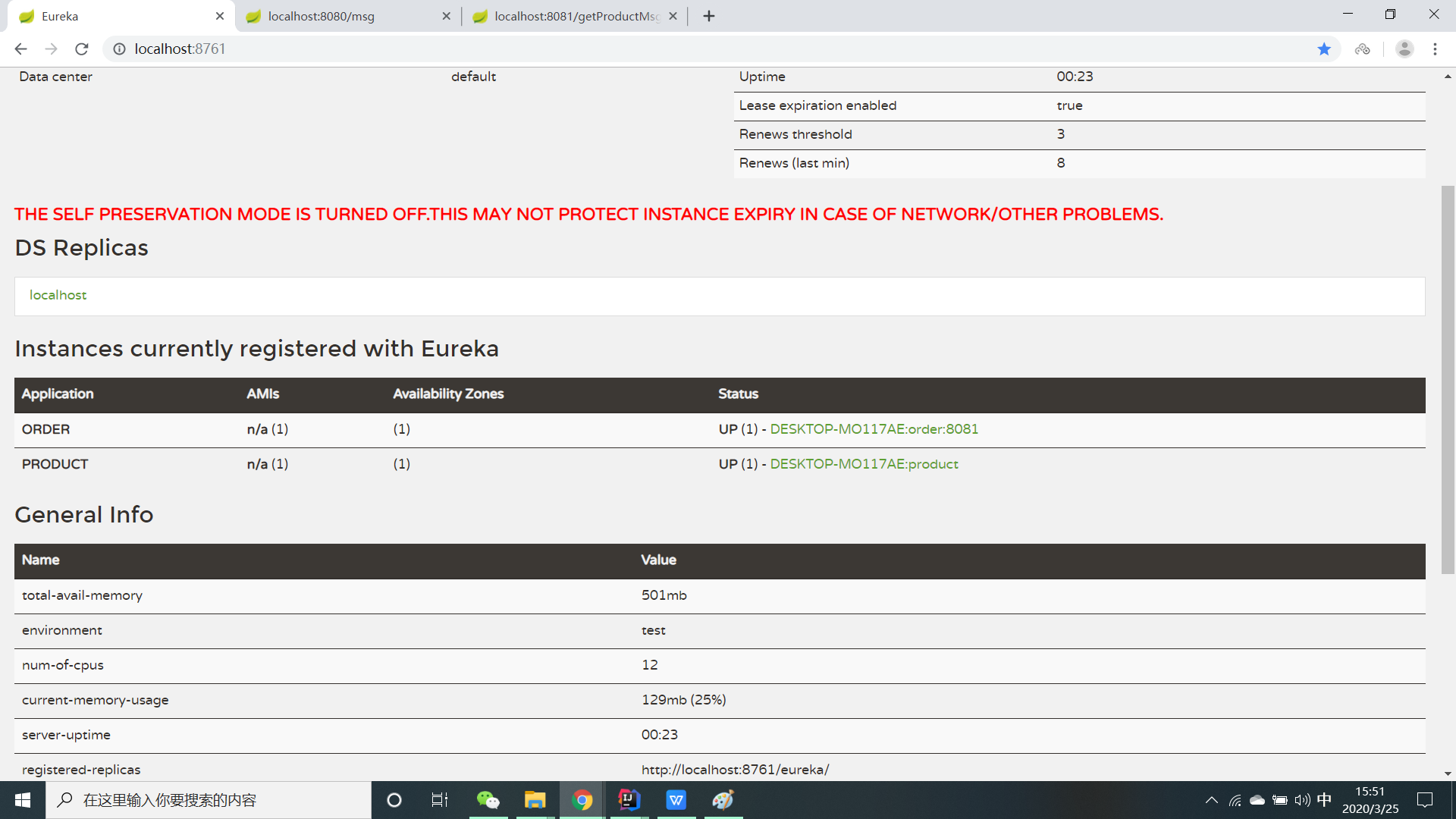Open Cortana circle icon on taskbar
The height and width of the screenshot is (819, 1456).
(x=394, y=800)
